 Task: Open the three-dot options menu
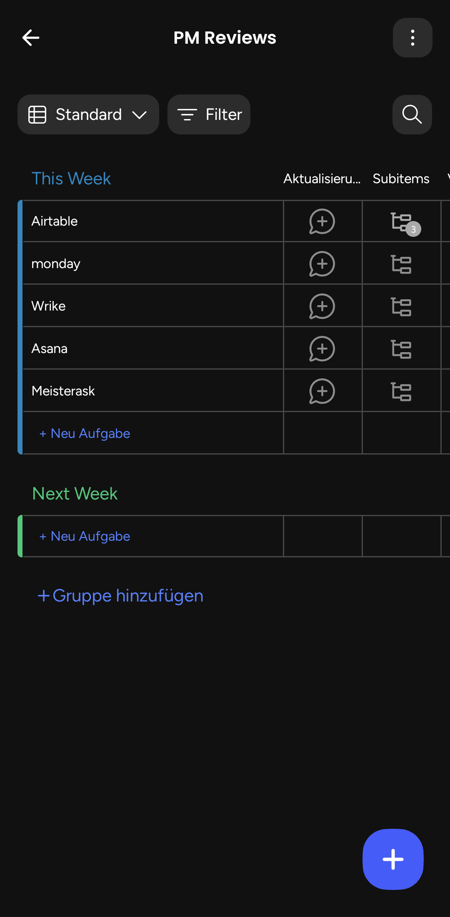(x=413, y=38)
